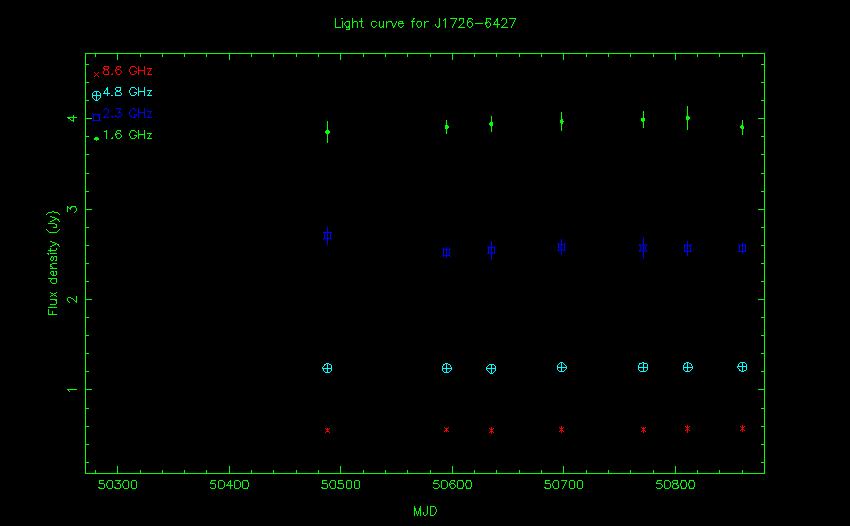Viewport: 850px width, 526px height.
Task: Click the blue 2.3 GHz legend label
Action: click(127, 113)
